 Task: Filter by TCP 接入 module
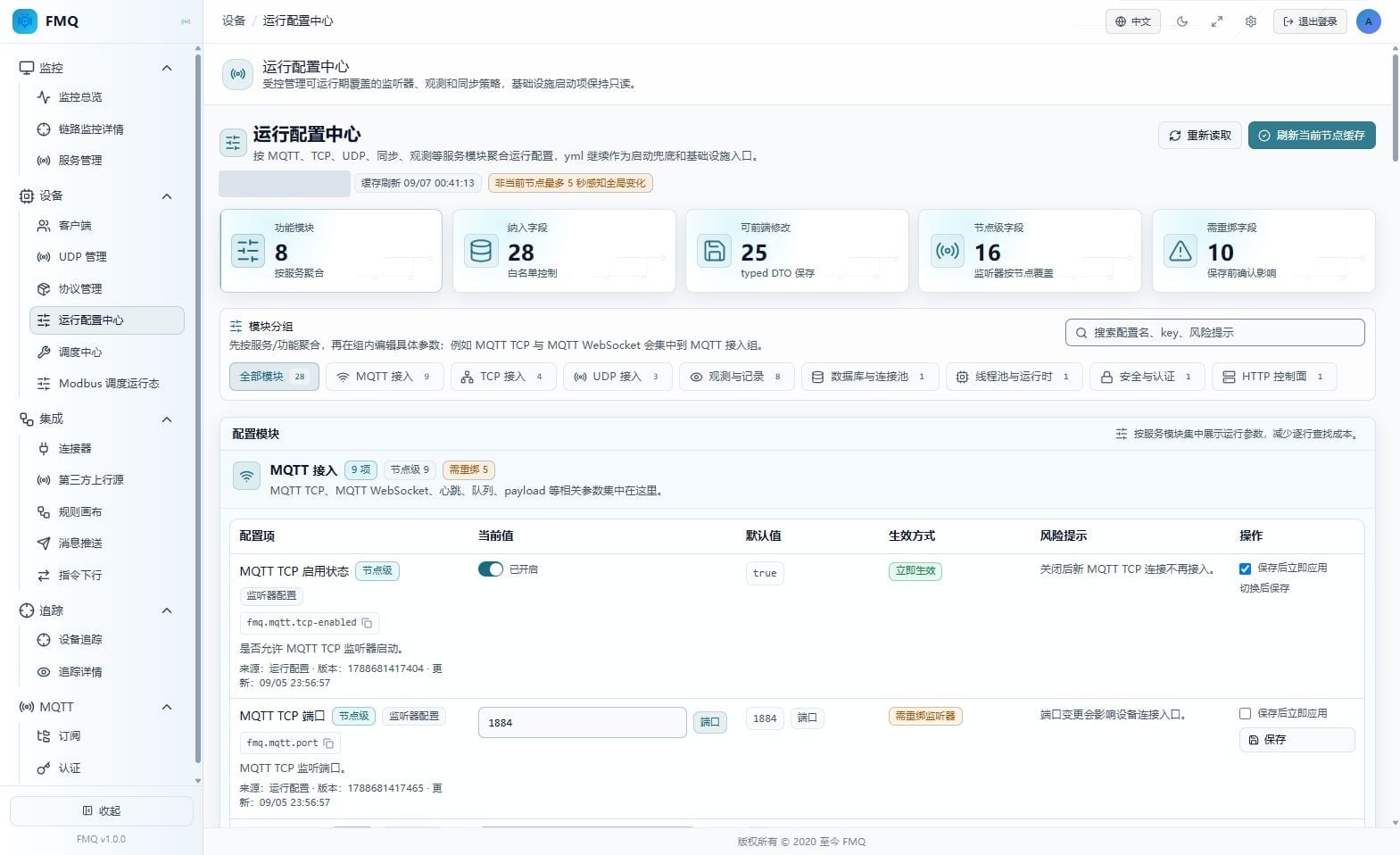click(x=503, y=377)
